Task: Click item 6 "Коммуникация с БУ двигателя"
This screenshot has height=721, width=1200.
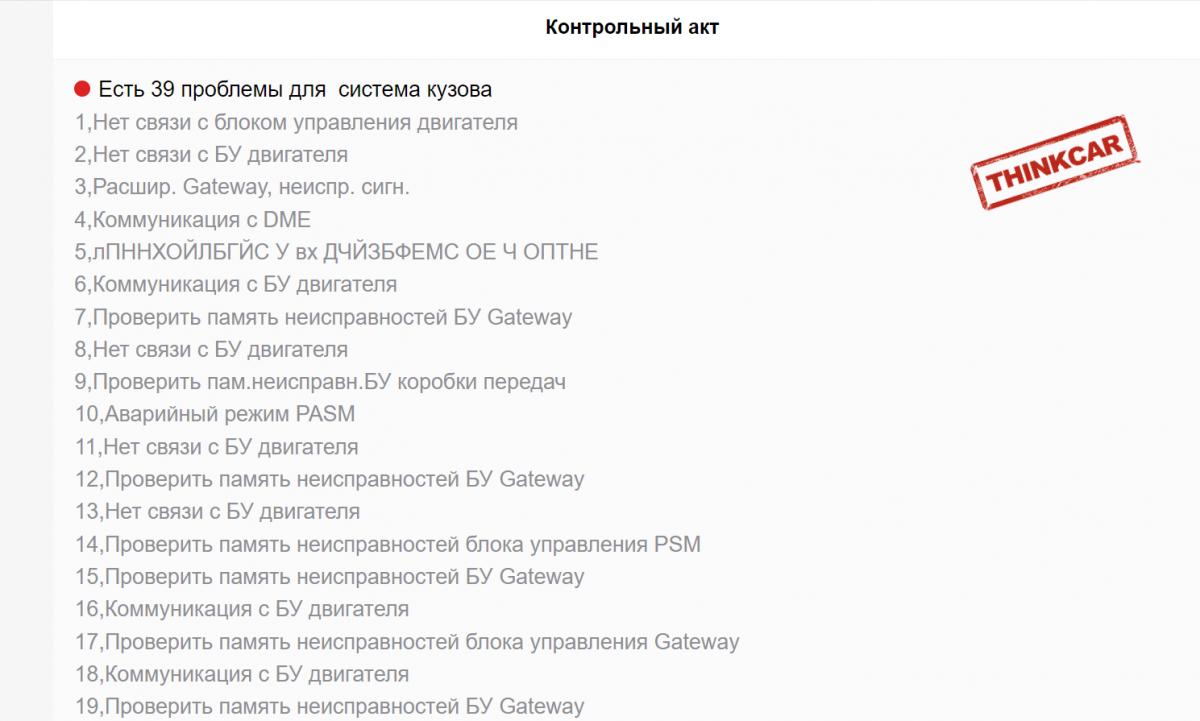Action: click(236, 284)
